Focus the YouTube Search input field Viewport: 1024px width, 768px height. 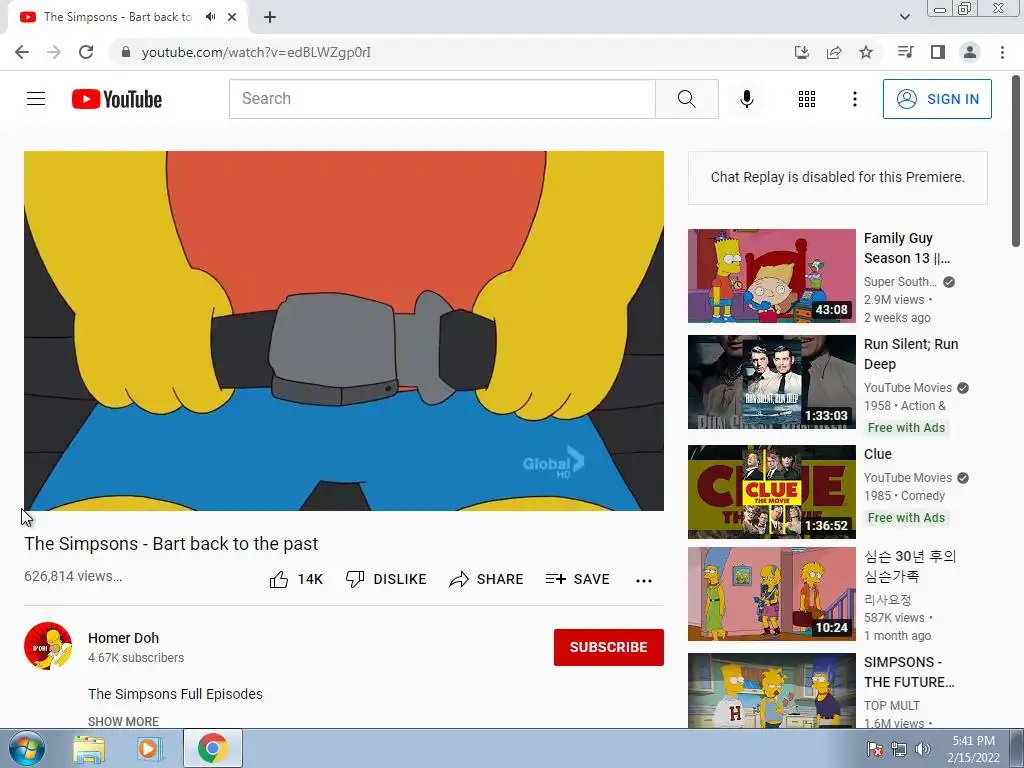(442, 99)
